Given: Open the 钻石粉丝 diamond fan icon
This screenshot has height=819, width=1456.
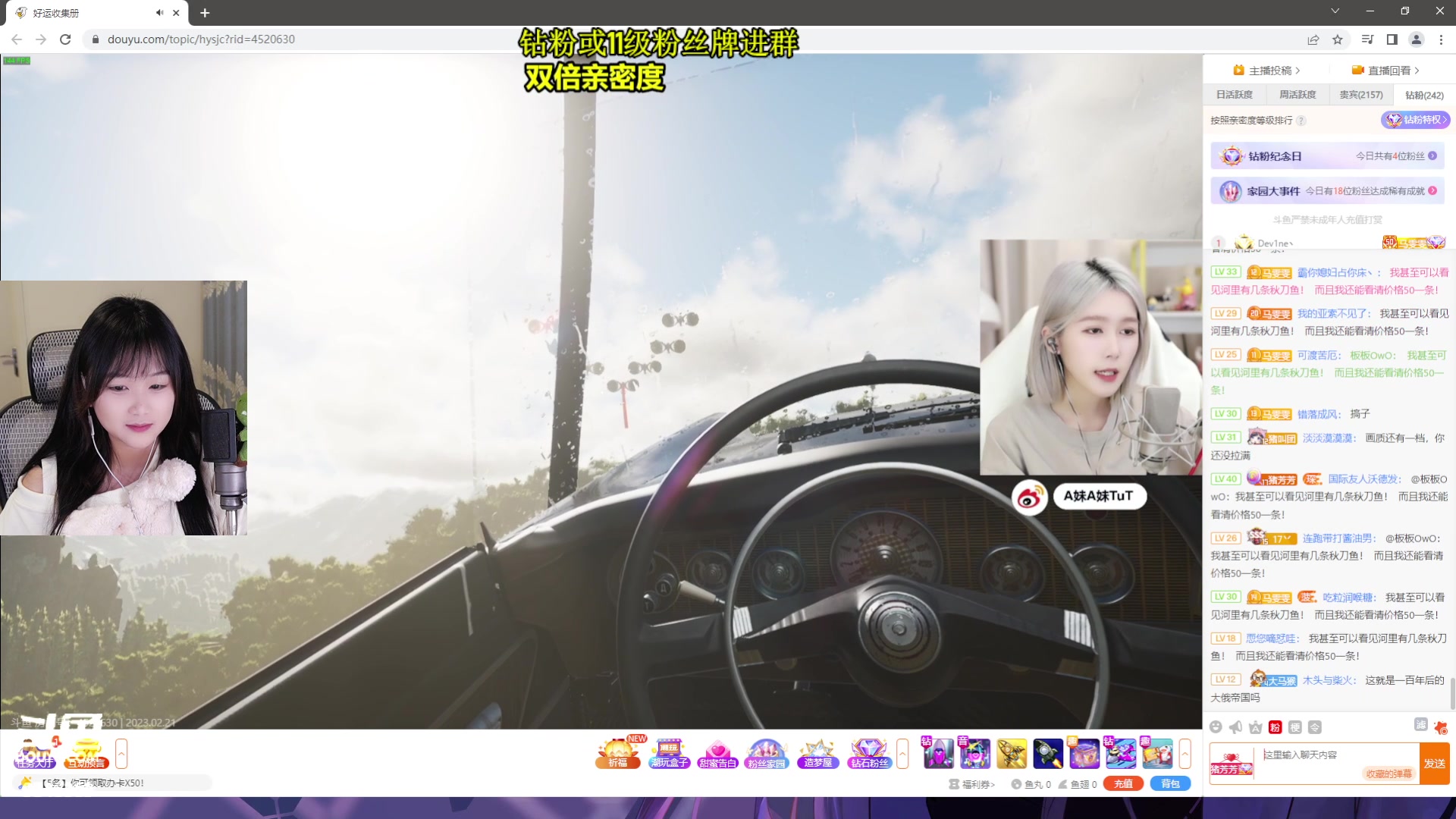Looking at the screenshot, I should tap(869, 753).
